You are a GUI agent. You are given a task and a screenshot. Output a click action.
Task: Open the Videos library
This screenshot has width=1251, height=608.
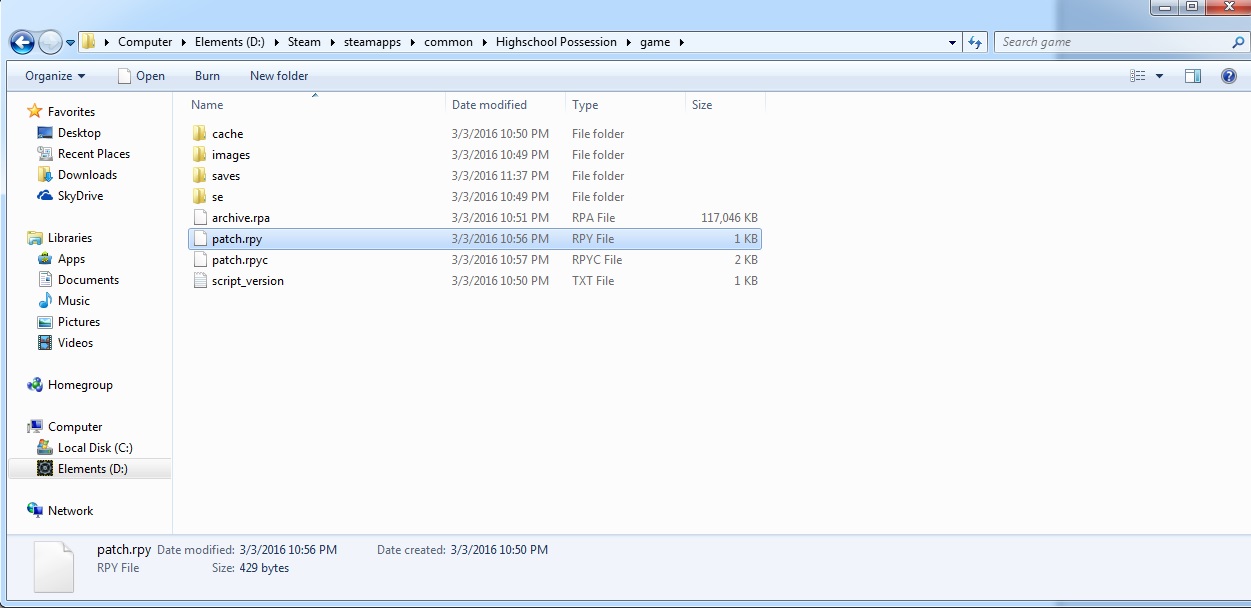point(75,342)
